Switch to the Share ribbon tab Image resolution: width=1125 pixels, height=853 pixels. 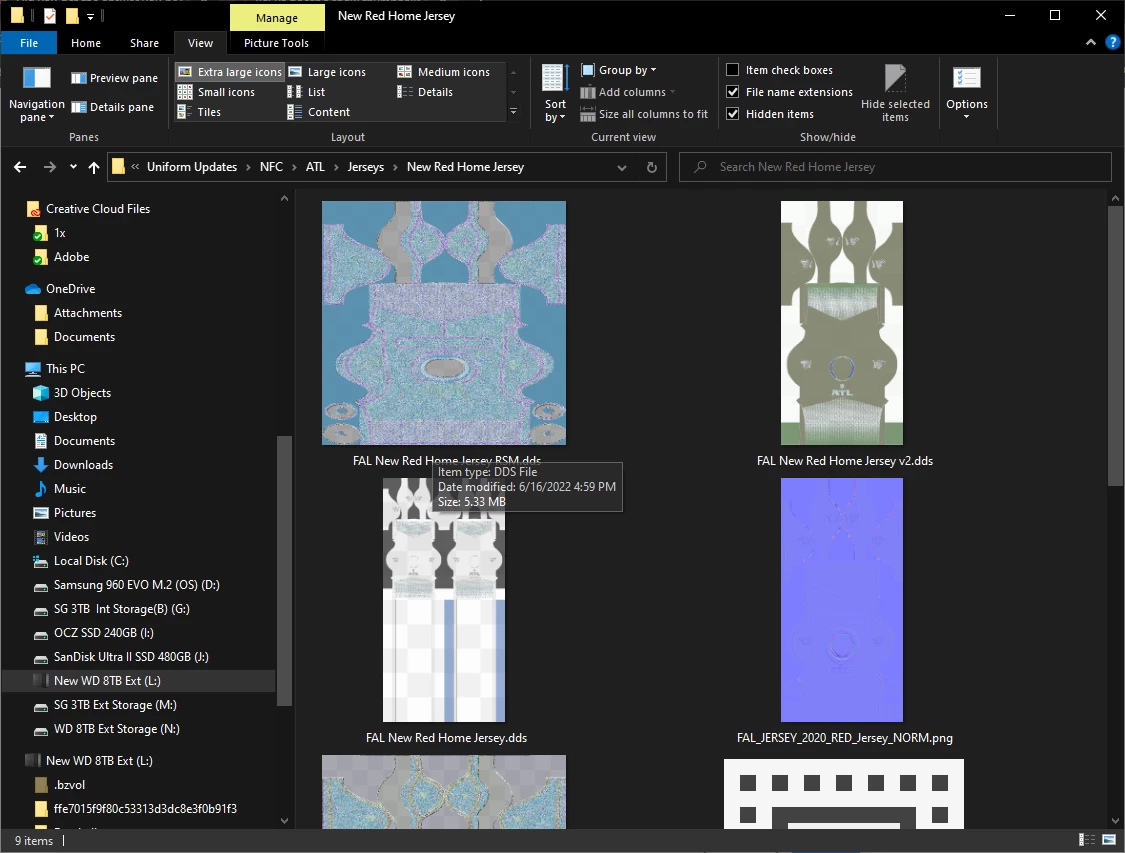coord(144,43)
